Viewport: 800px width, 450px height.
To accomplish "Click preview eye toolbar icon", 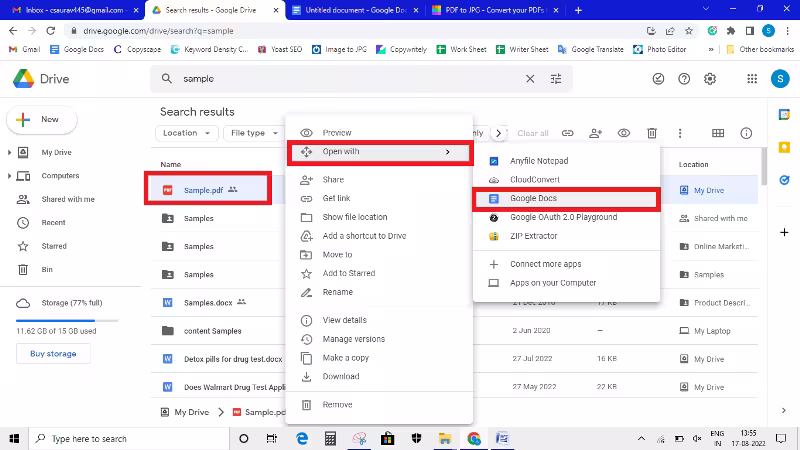I will (623, 133).
